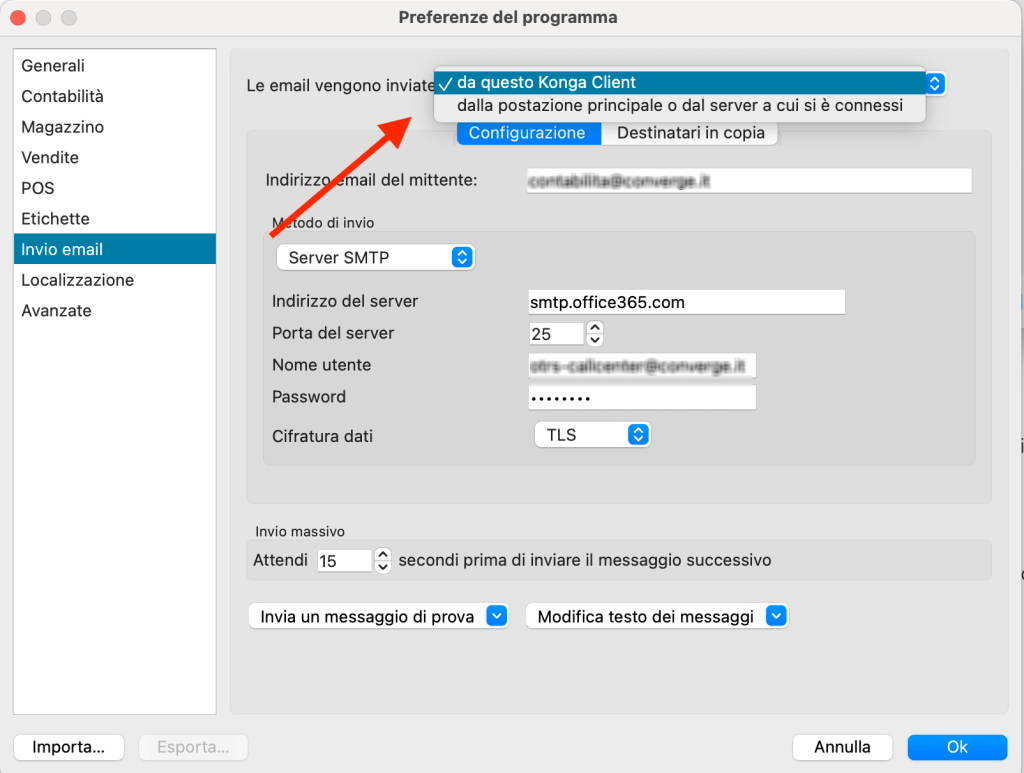This screenshot has height=773, width=1024.
Task: Choose 'dalla postazione principale' send option
Action: (x=679, y=105)
